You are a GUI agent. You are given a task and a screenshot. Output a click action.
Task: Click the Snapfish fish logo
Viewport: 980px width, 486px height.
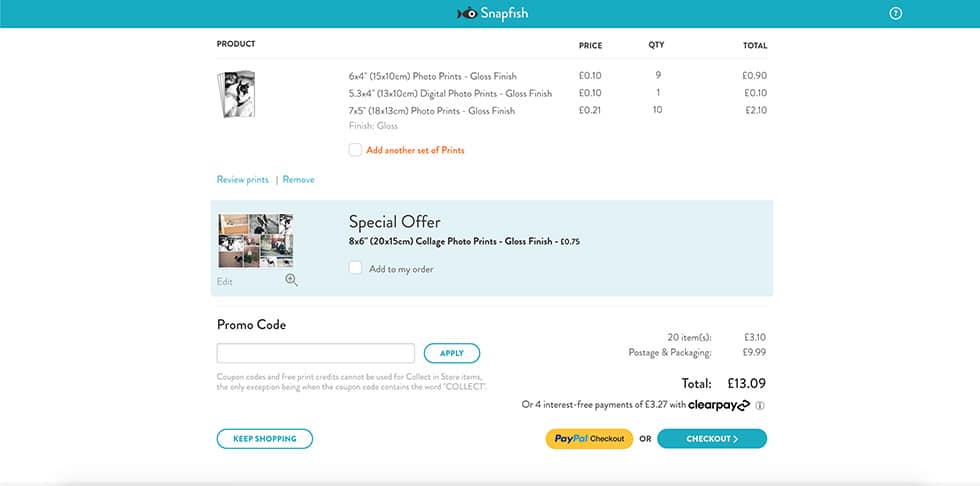pyautogui.click(x=466, y=14)
